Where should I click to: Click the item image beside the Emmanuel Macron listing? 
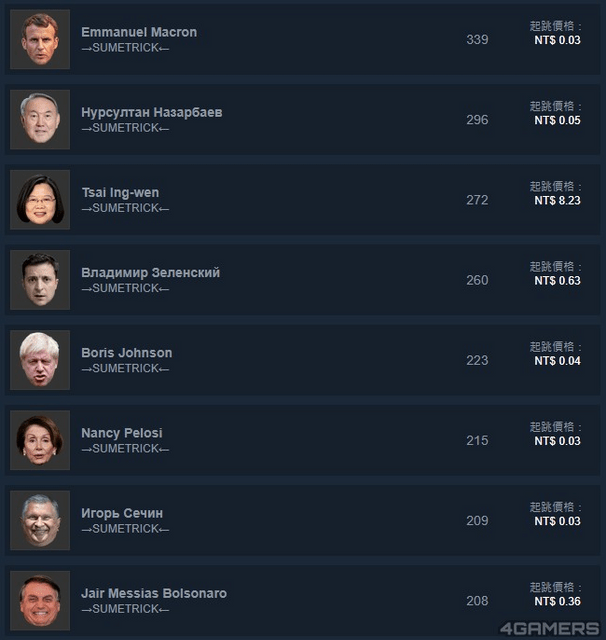[x=40, y=40]
